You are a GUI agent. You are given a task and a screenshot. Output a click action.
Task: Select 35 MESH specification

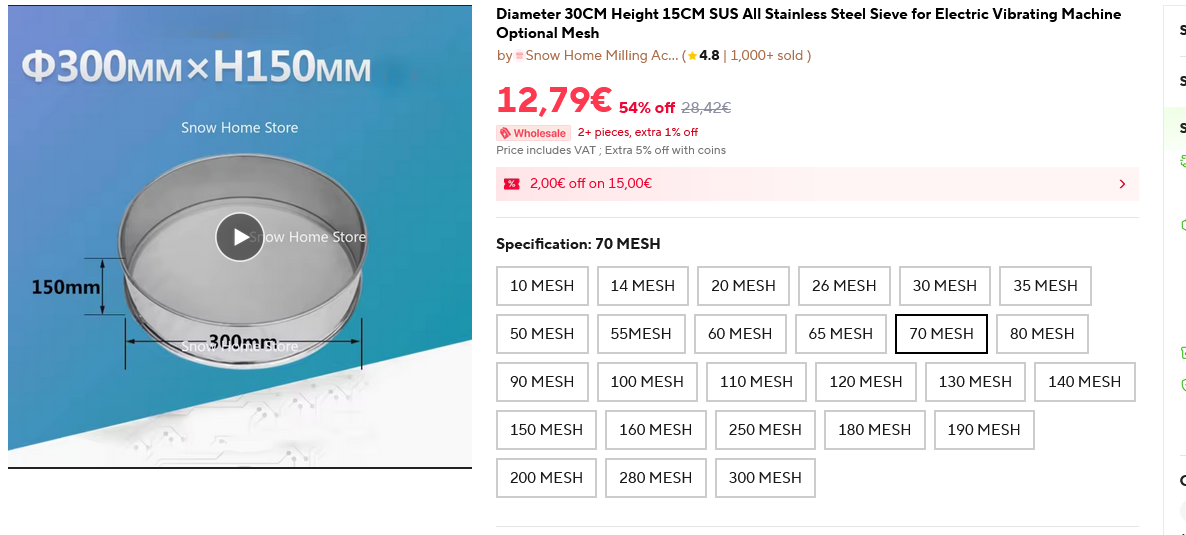pyautogui.click(x=1045, y=286)
